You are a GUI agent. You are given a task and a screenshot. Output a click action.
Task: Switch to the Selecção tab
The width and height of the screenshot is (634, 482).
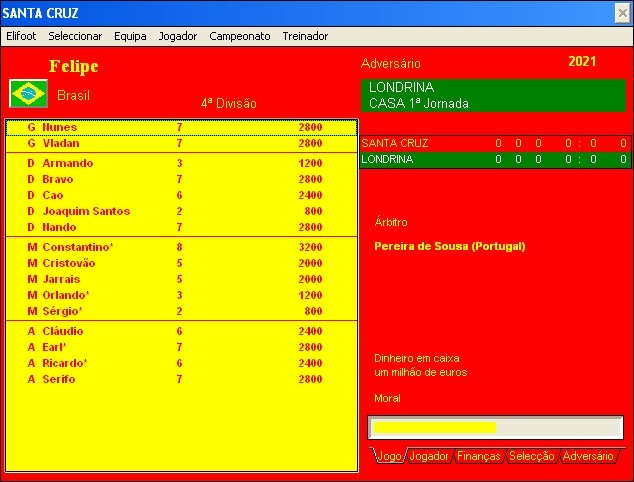(x=531, y=456)
